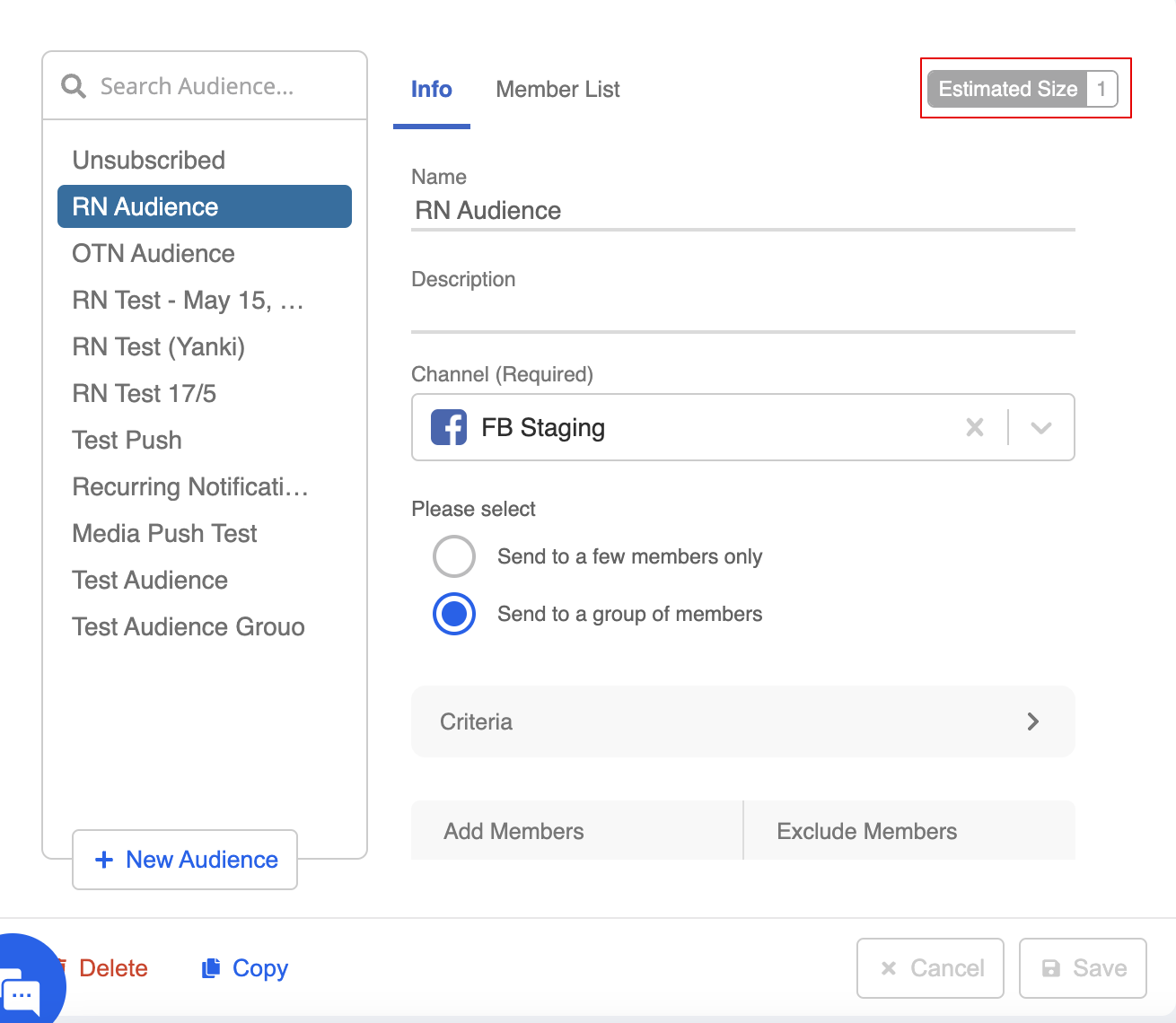The width and height of the screenshot is (1176, 1023).
Task: Choose Test Push audience
Action: tap(205, 440)
